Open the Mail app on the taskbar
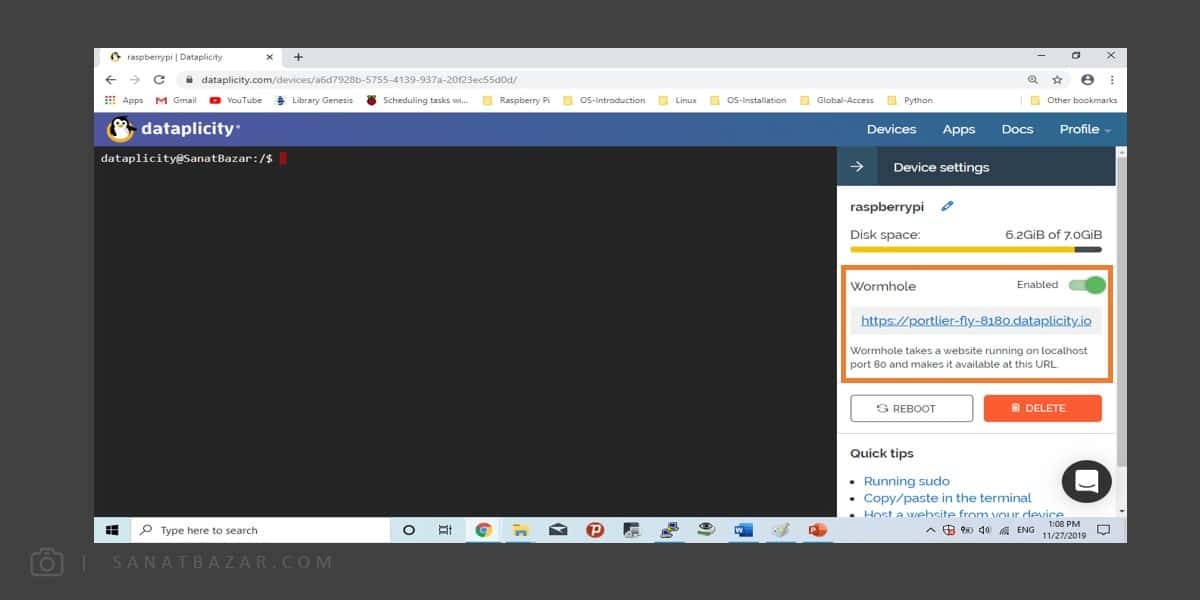Image resolution: width=1200 pixels, height=600 pixels. coord(558,530)
